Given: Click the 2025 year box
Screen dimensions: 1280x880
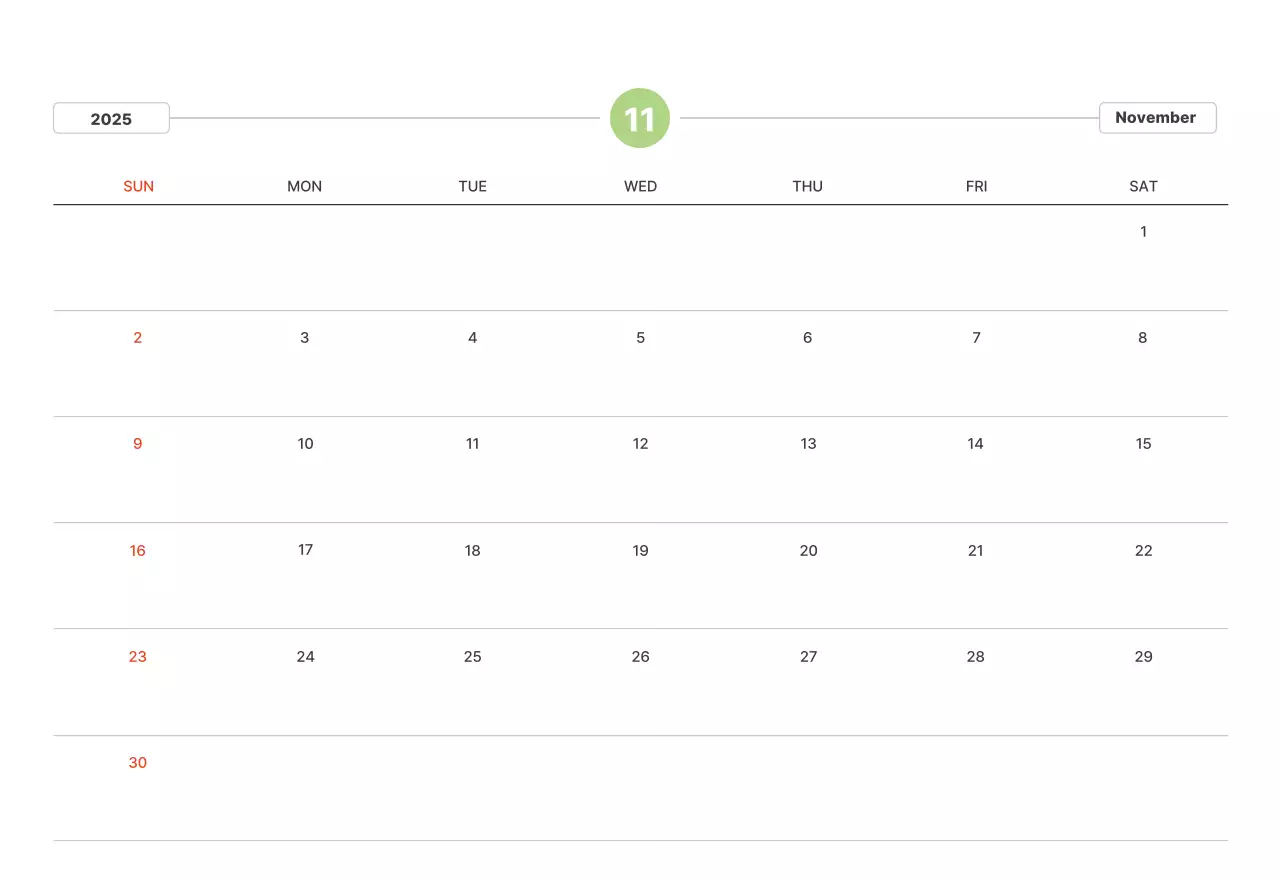Looking at the screenshot, I should [x=111, y=118].
